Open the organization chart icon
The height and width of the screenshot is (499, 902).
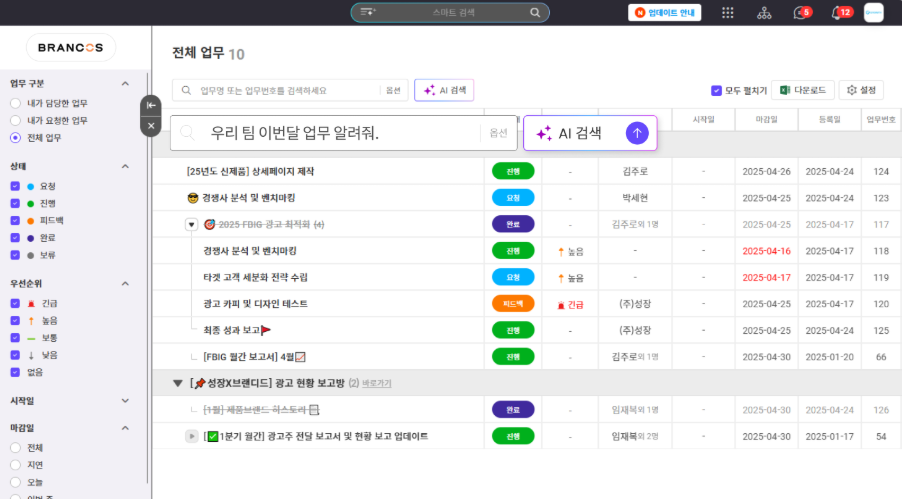[x=764, y=13]
